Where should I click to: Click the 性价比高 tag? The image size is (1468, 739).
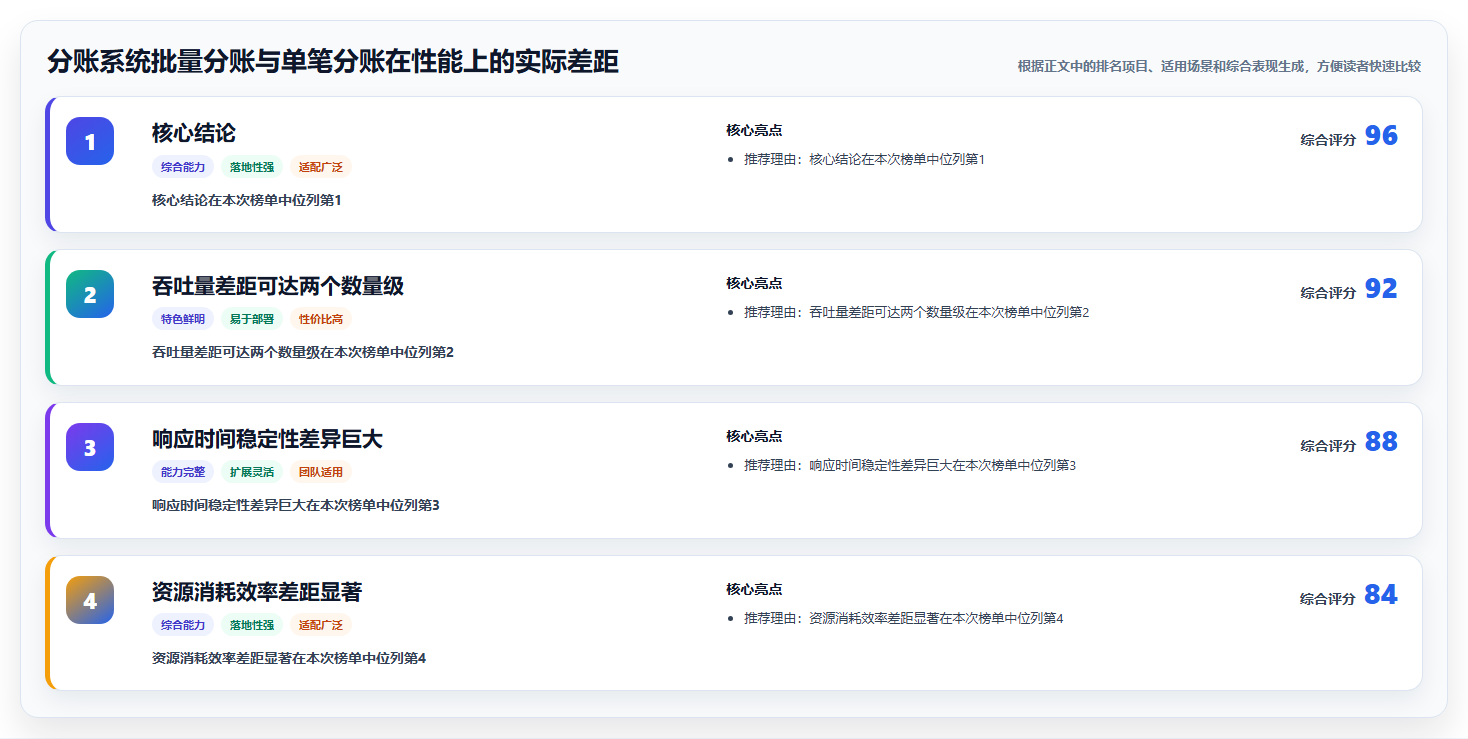pyautogui.click(x=321, y=319)
